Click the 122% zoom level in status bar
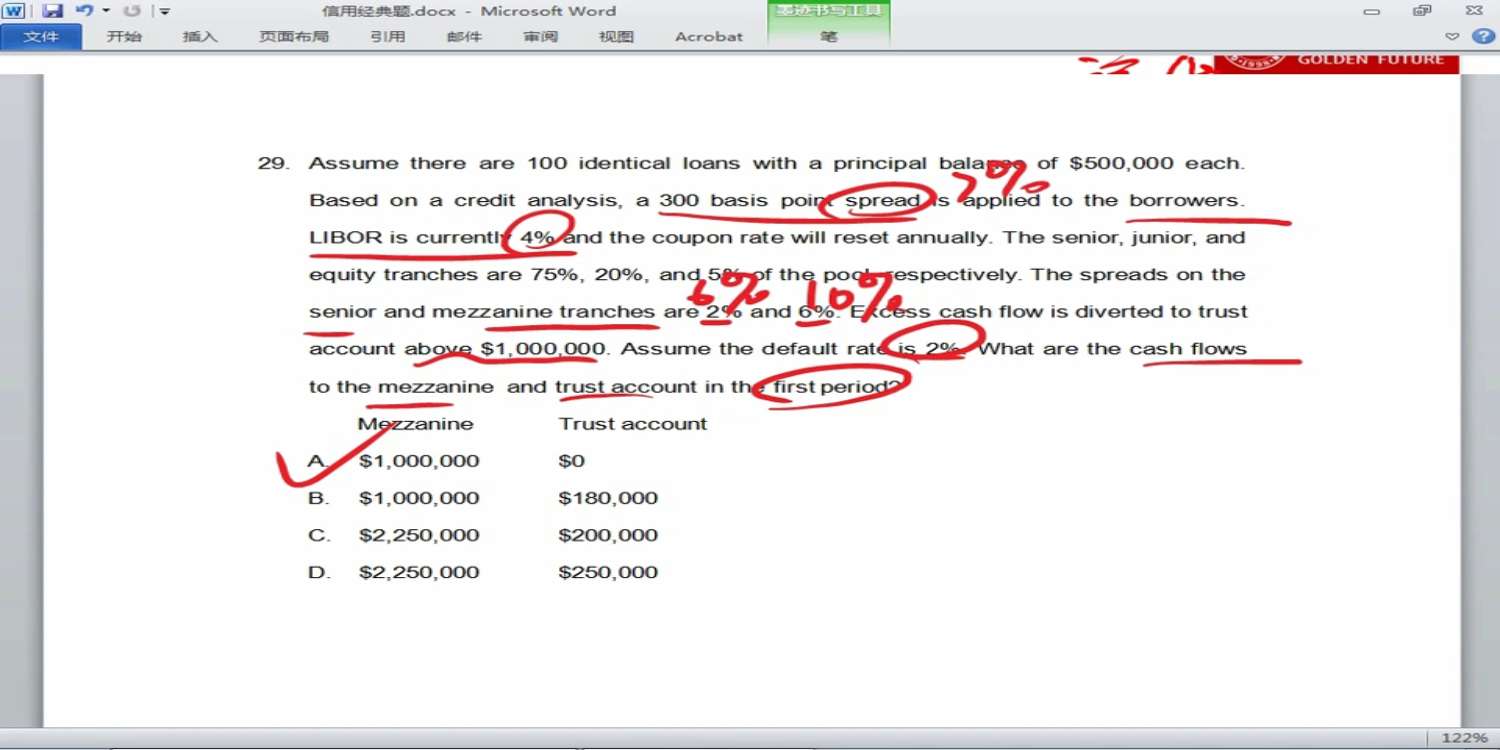Screen dimensions: 1500x750 point(1465,738)
